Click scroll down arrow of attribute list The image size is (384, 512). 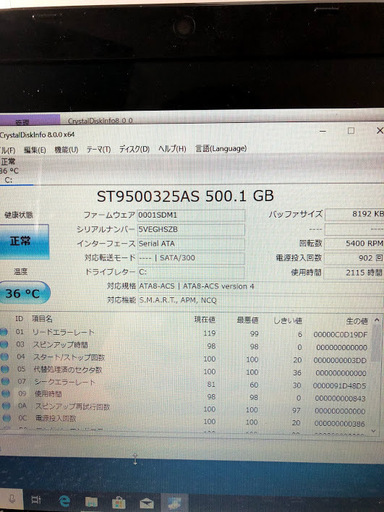point(374,430)
